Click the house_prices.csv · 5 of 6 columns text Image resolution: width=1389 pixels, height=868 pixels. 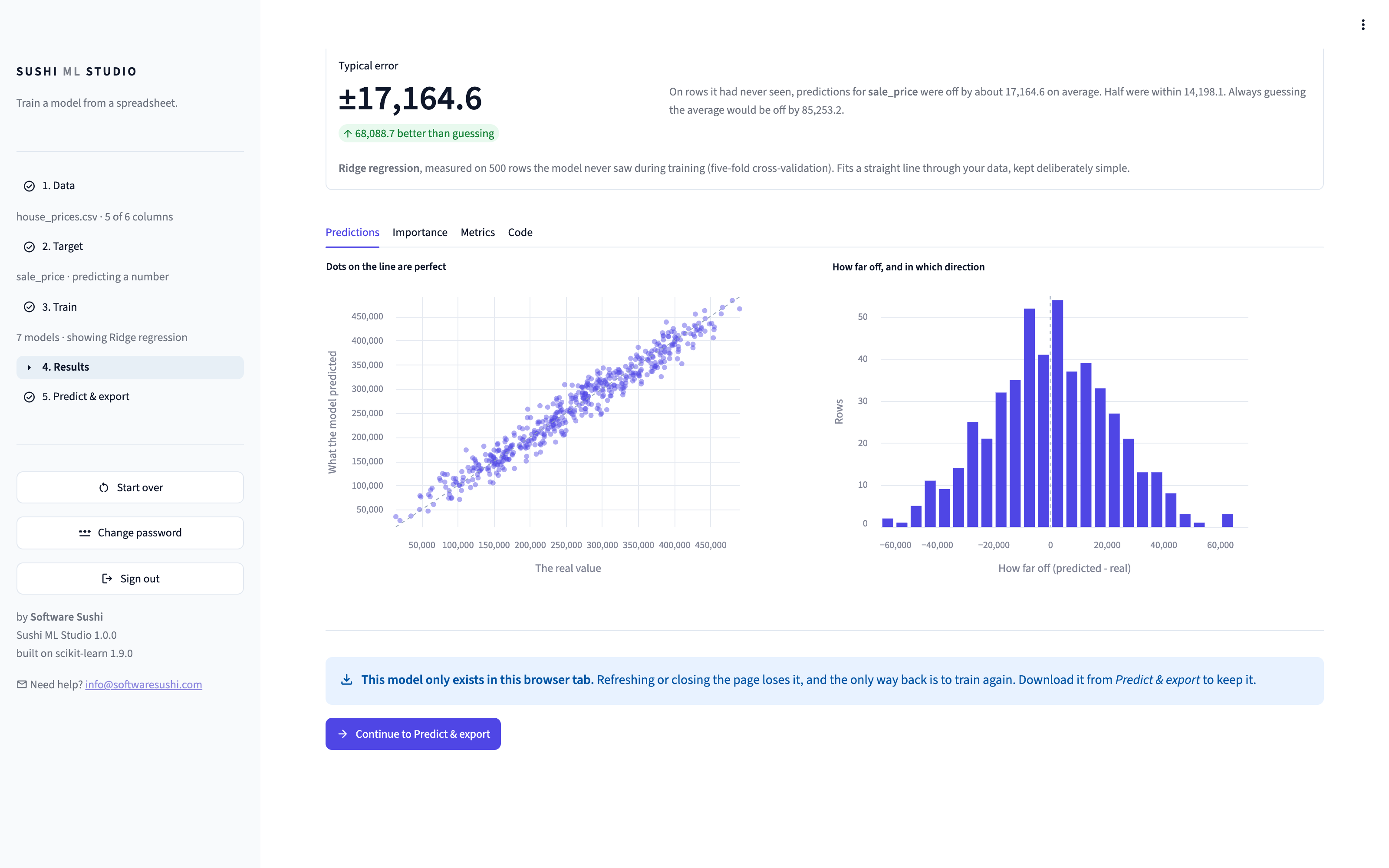tap(95, 217)
